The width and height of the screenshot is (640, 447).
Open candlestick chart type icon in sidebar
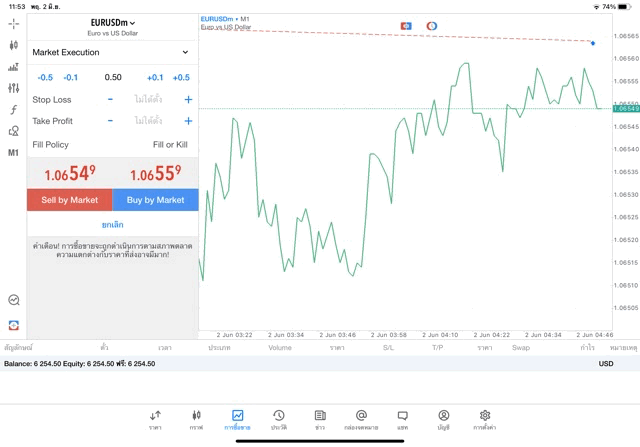[13, 45]
